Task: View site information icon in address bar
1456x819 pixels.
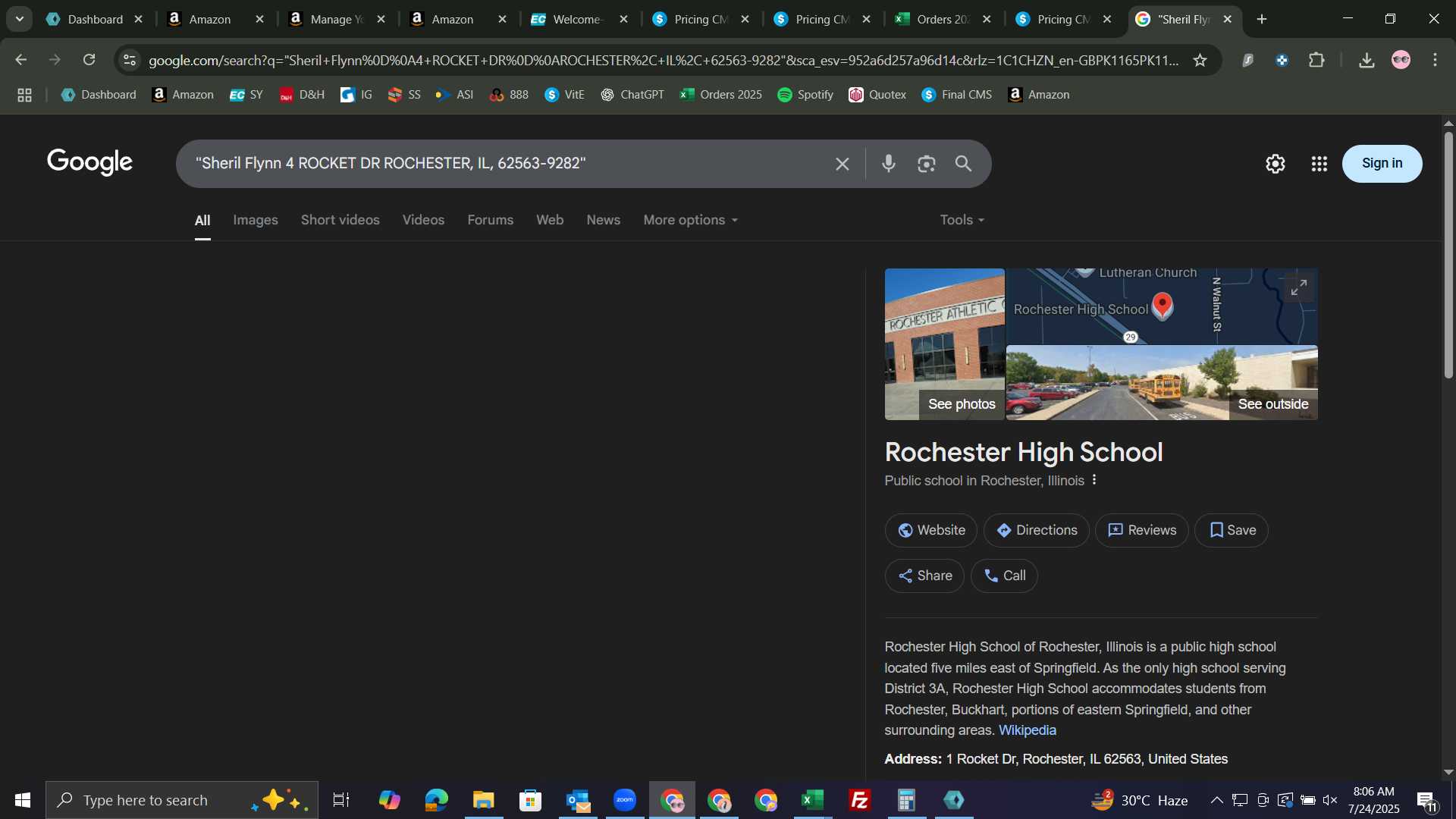Action: pyautogui.click(x=130, y=60)
